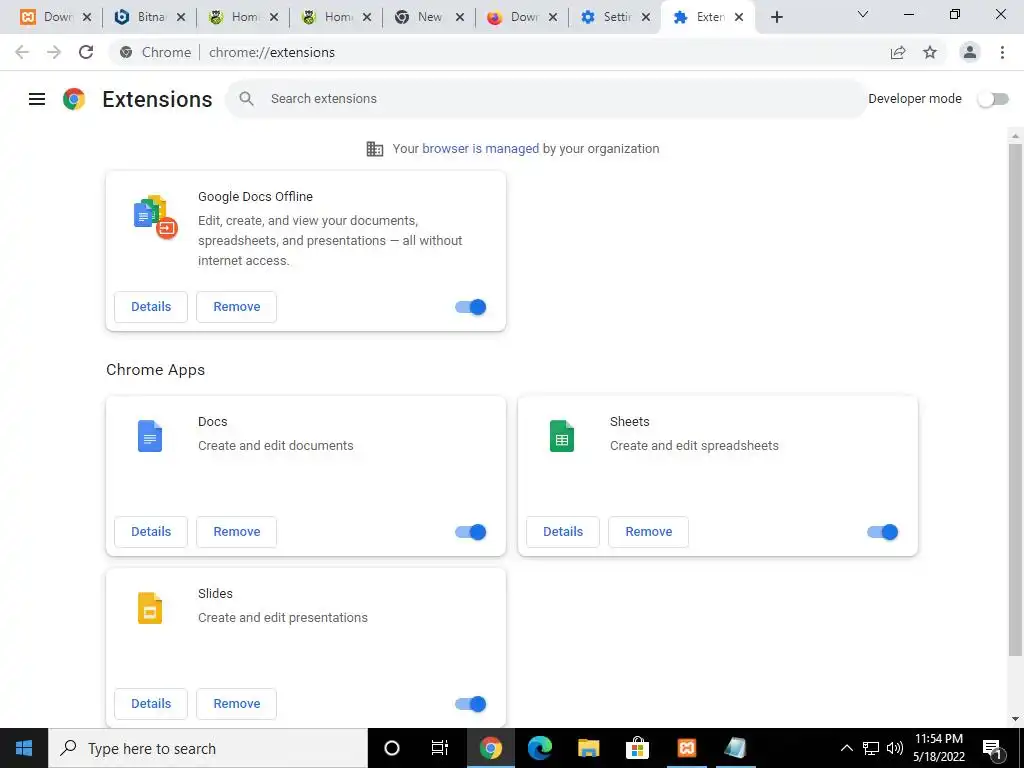
Task: Show hidden system tray icons
Action: pyautogui.click(x=846, y=748)
